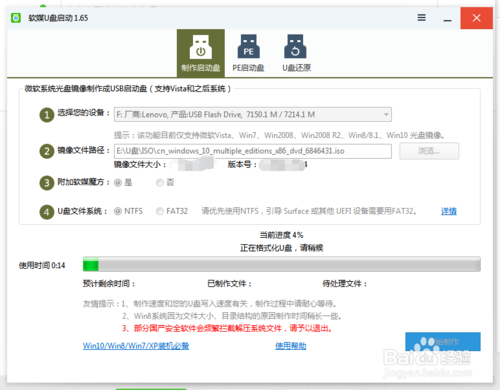Open the Win10/Win8/Win7/XP装机必备 link
The width and height of the screenshot is (500, 390).
click(x=136, y=346)
